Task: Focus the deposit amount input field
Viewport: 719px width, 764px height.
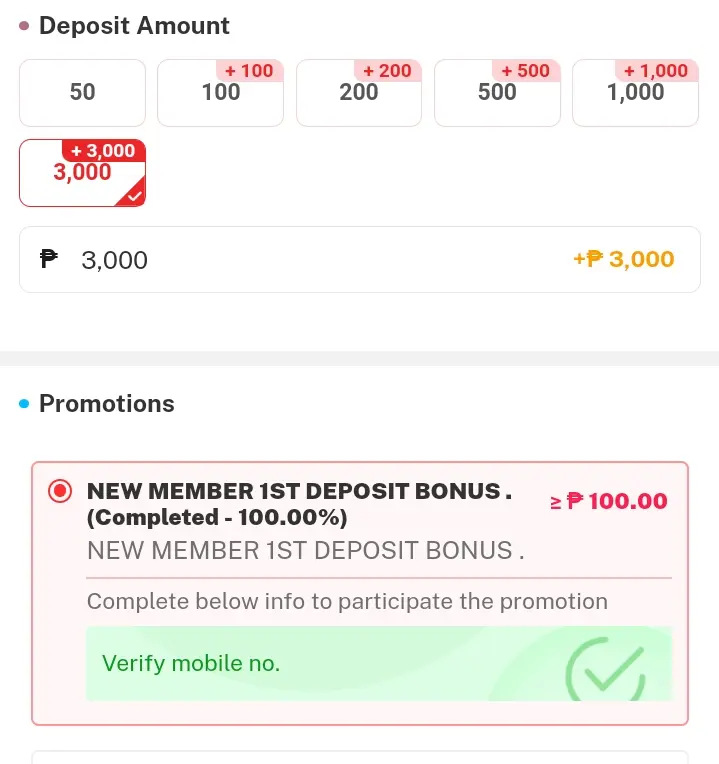Action: [360, 259]
